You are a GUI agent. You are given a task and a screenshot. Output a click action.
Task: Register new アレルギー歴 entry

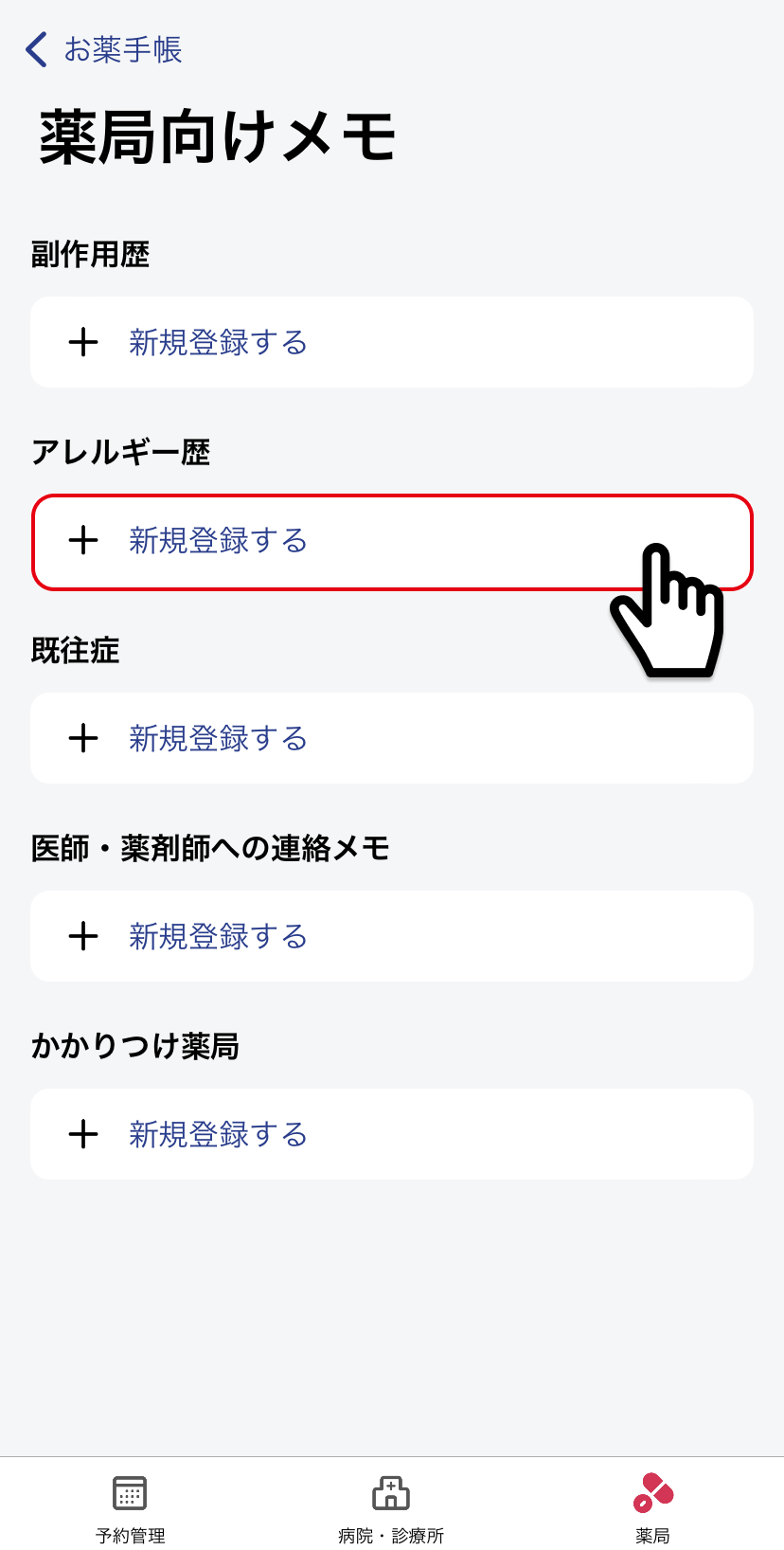coord(219,540)
